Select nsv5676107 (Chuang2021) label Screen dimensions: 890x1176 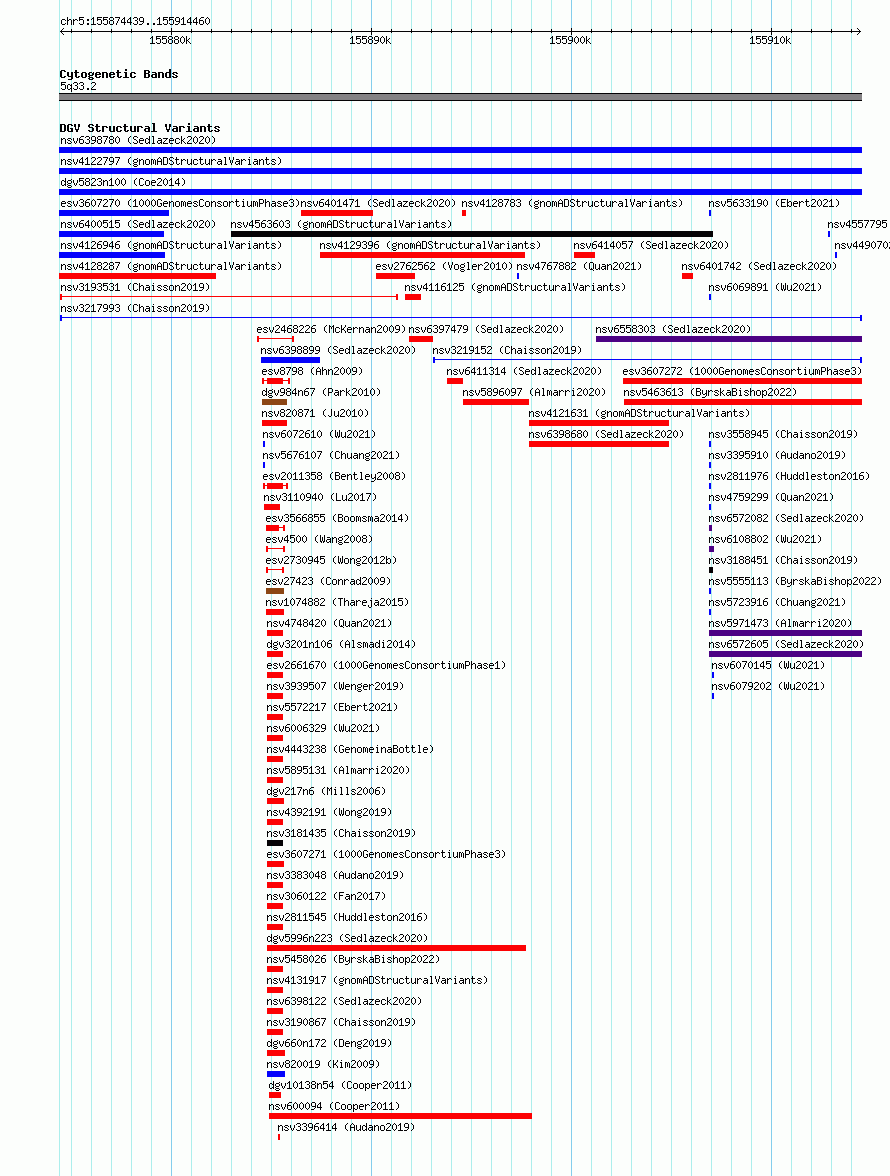pos(331,455)
